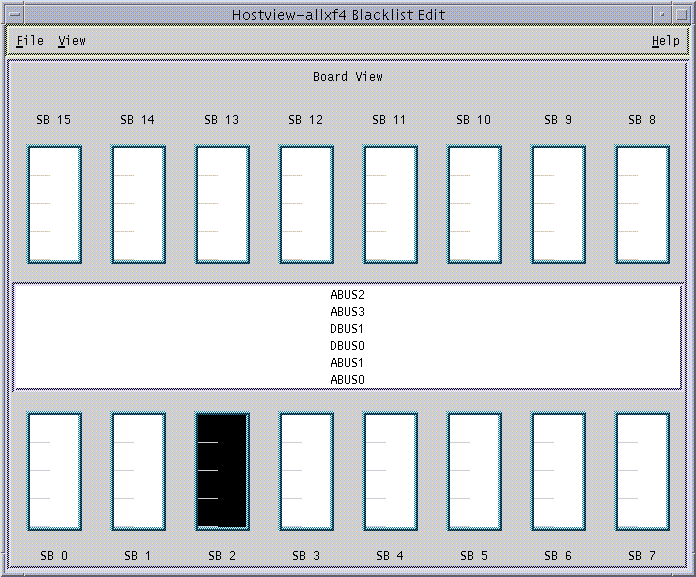
Task: Select the ABUS1 bus entry
Action: (347, 363)
